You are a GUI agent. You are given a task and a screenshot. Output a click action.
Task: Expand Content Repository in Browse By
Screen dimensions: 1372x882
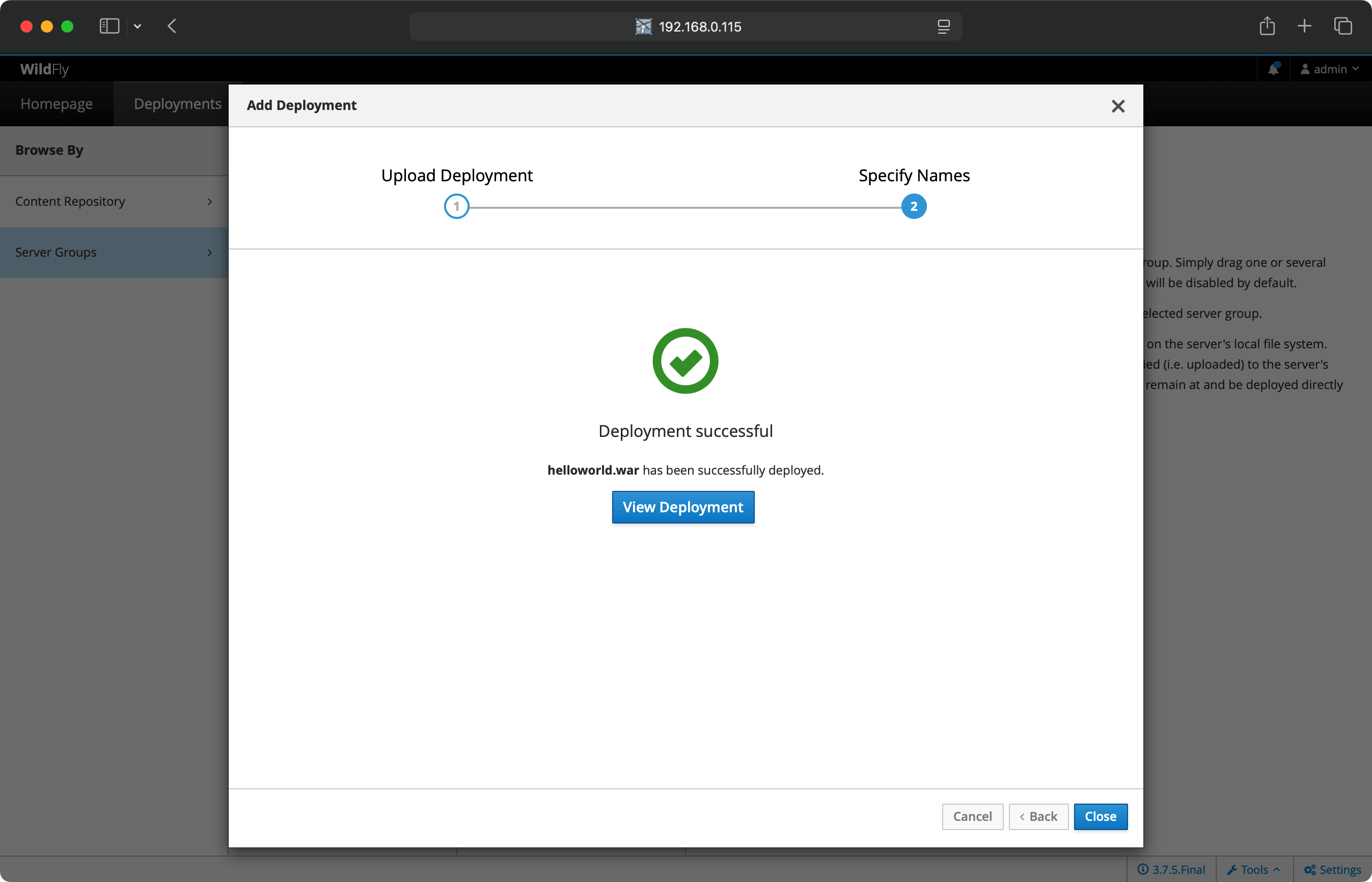pos(114,202)
